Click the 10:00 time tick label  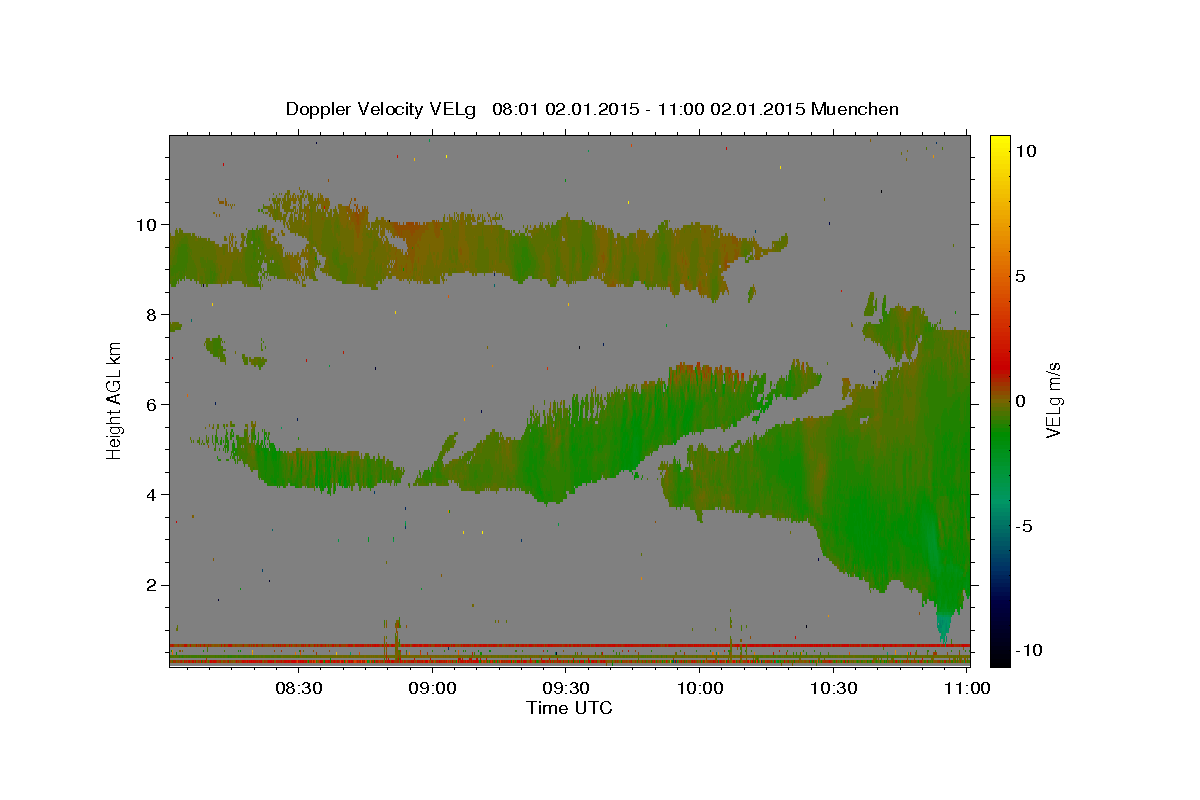pos(700,688)
